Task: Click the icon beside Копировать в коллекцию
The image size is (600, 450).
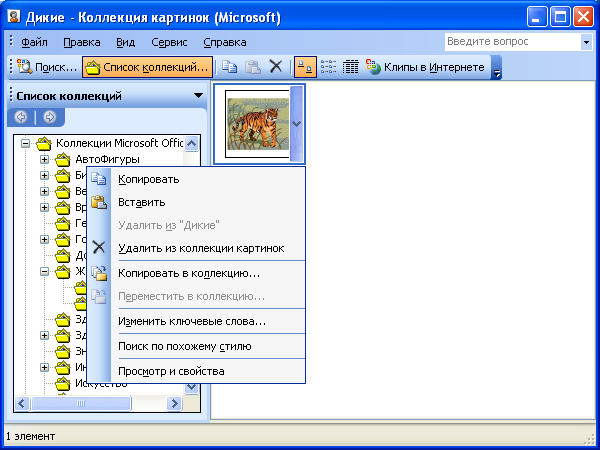Action: pyautogui.click(x=99, y=273)
